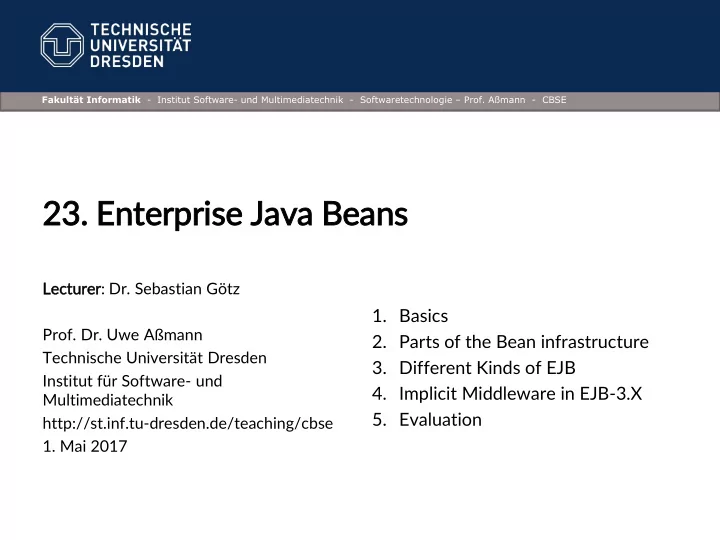Select outline item '5. Evaluation'

click(x=427, y=420)
